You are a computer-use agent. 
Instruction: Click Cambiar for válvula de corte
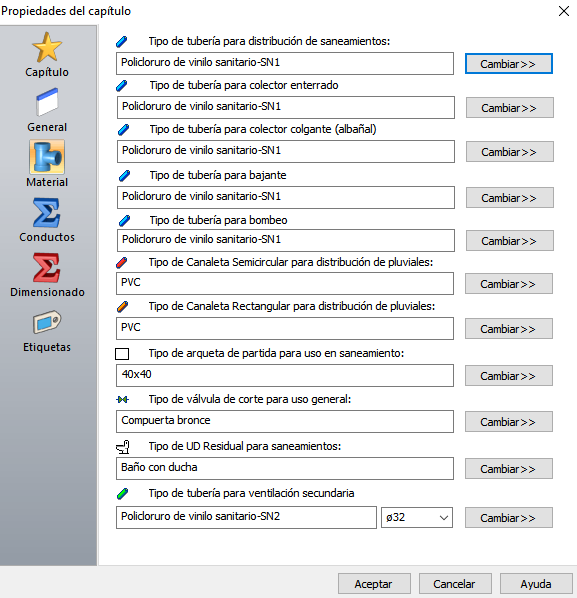click(x=509, y=421)
